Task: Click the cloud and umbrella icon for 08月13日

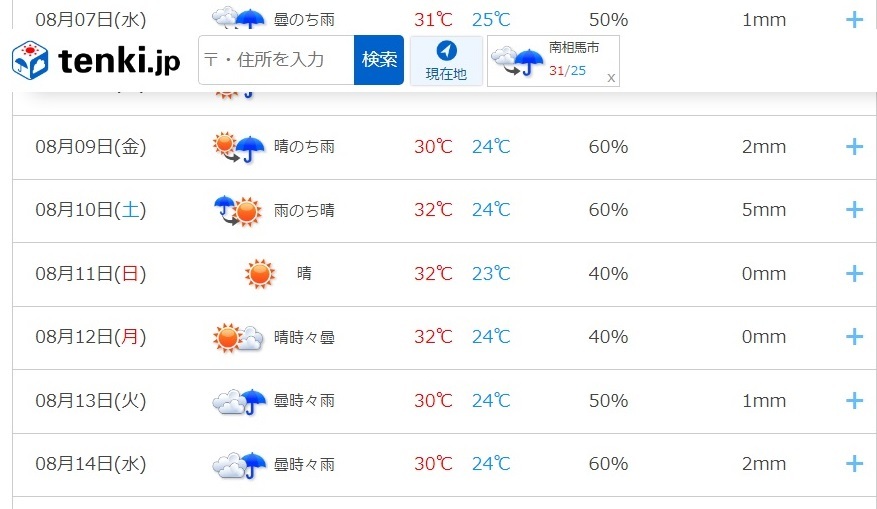Action: (x=239, y=402)
